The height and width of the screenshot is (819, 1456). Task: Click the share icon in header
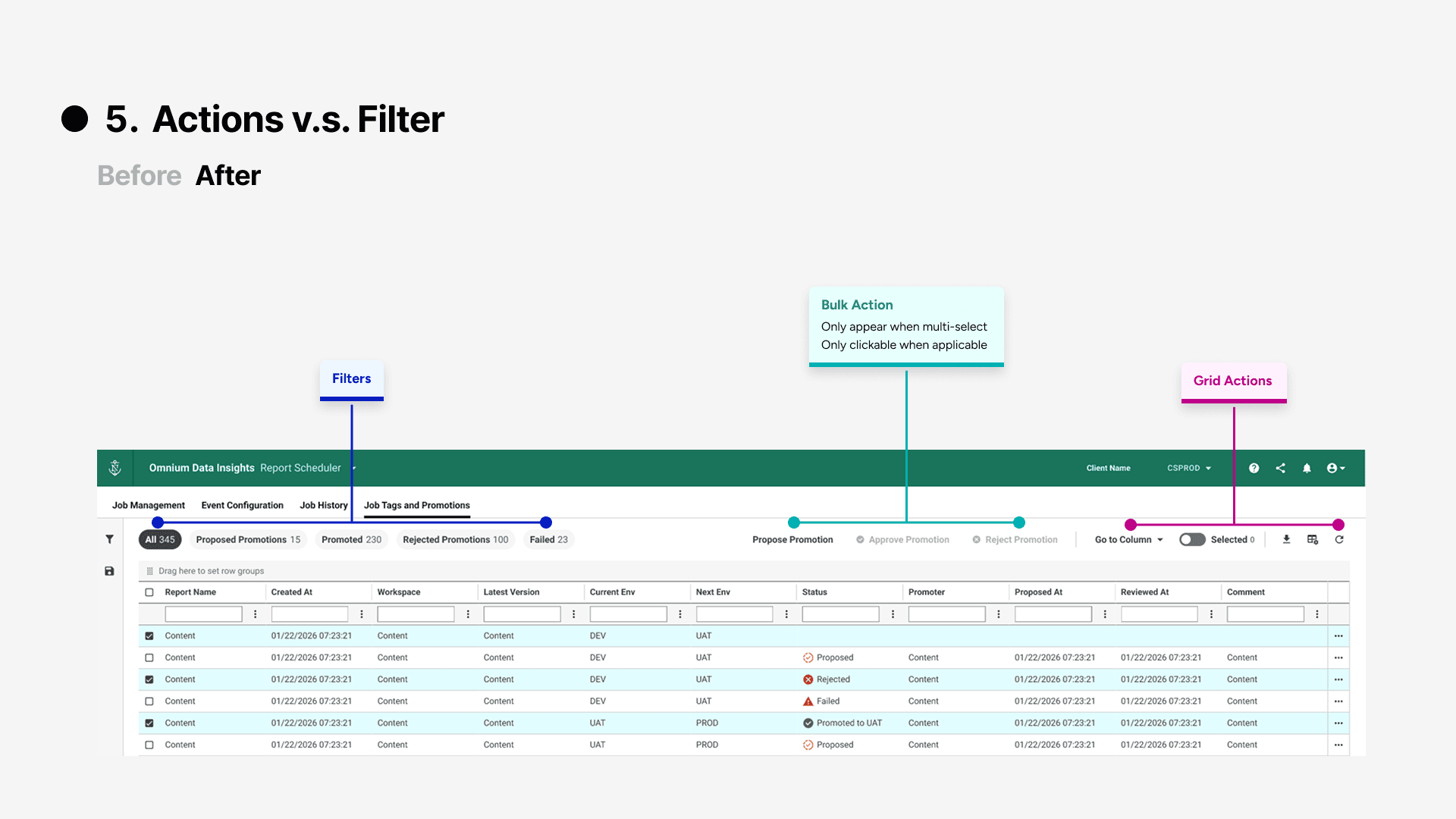click(x=1280, y=468)
